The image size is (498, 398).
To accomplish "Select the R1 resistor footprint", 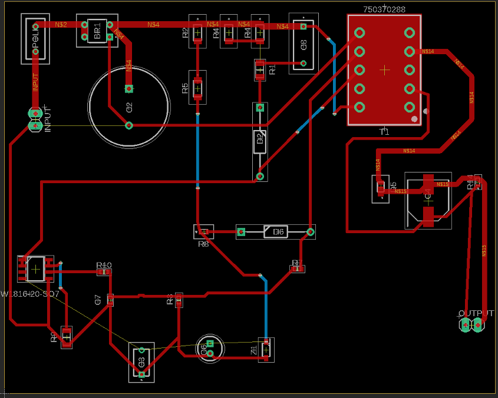I will 260,70.
